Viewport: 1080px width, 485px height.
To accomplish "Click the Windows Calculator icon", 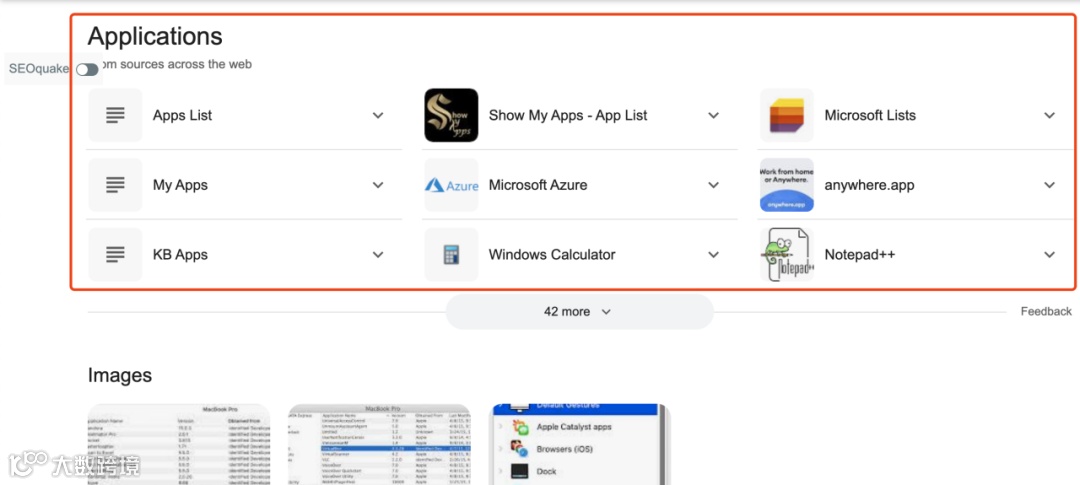I will coord(451,254).
